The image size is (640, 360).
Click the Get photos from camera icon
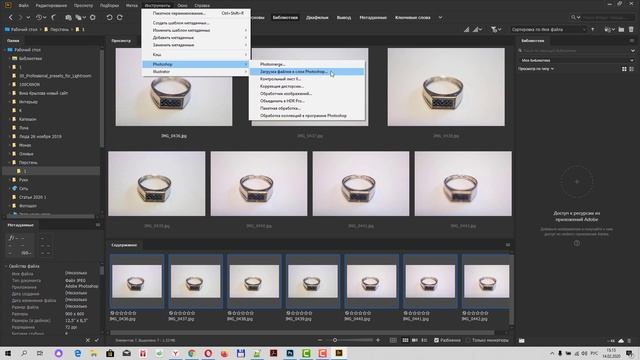pos(68,18)
